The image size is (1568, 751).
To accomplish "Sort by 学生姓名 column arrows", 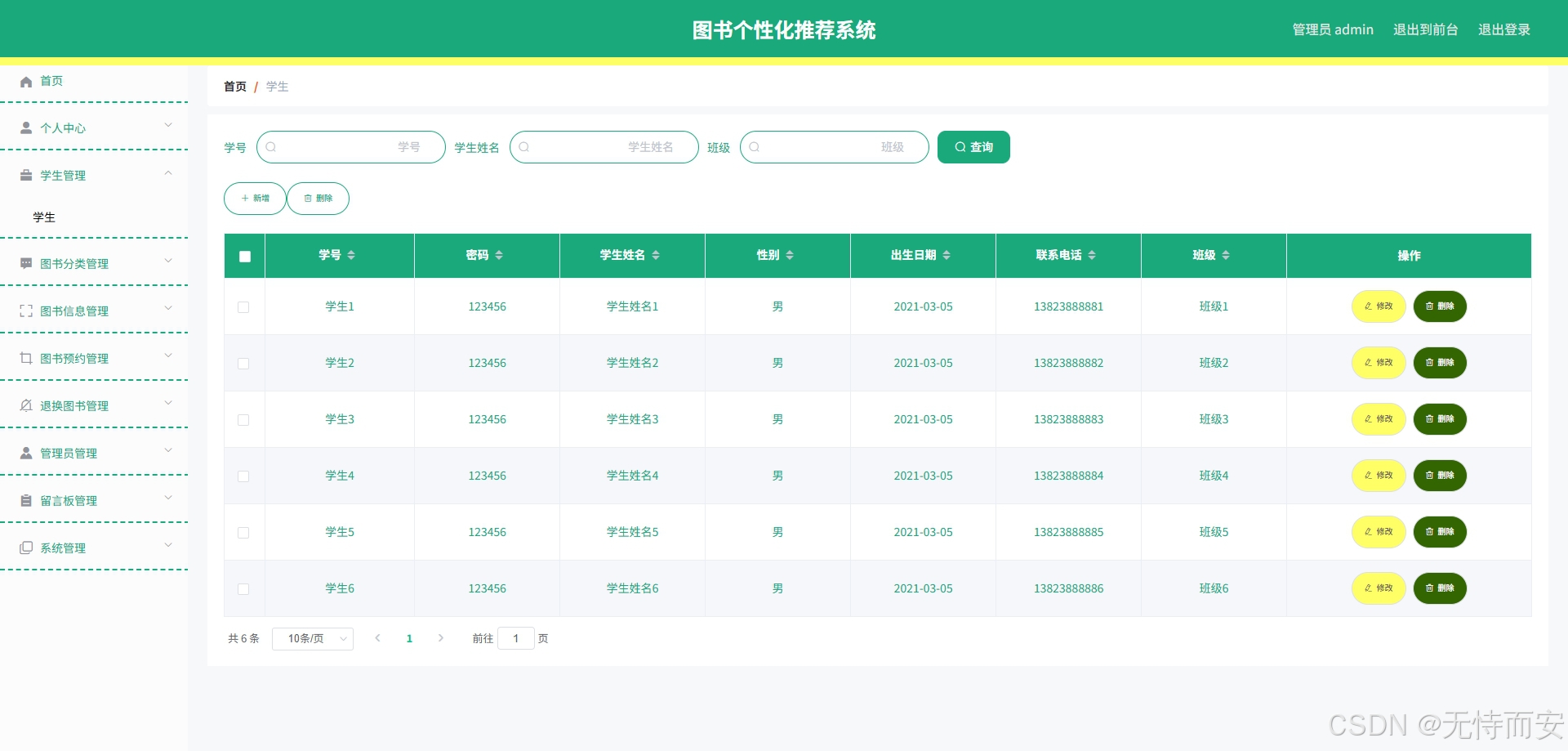I will point(656,255).
